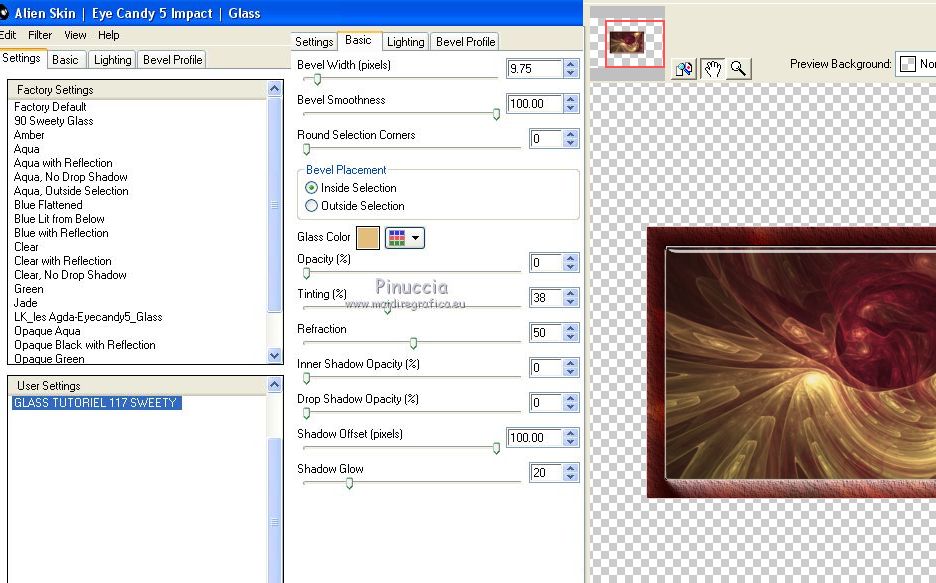
Task: Open the Lighting tab in right panel
Action: (405, 42)
